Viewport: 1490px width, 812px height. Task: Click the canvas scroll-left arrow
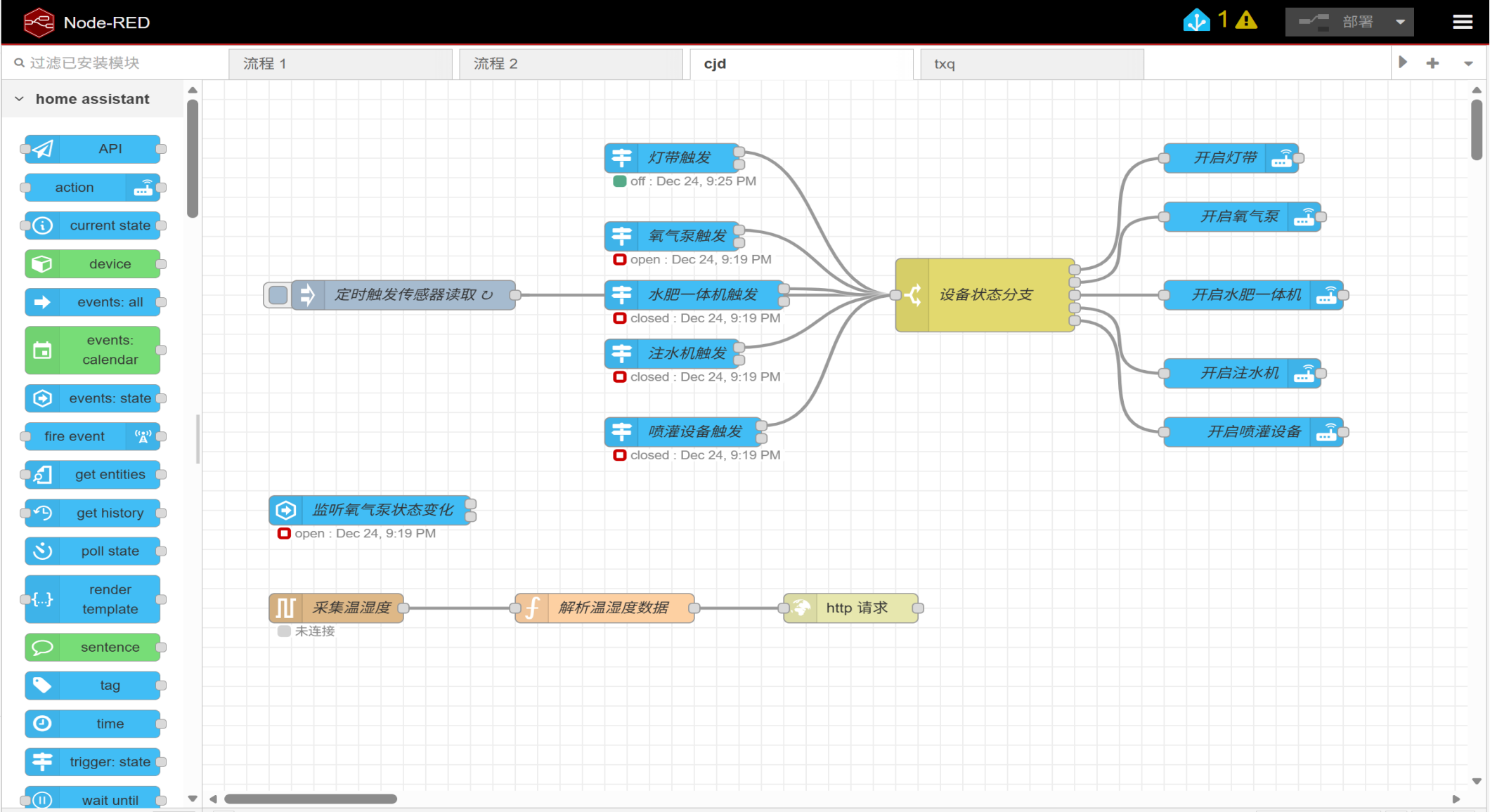pos(213,799)
